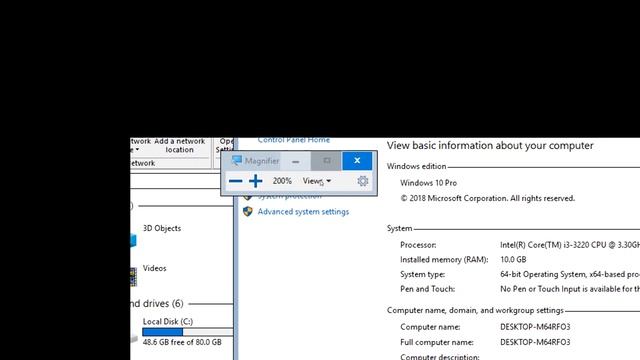
Task: Click the 3D Objects folder icon
Action: tap(133, 240)
